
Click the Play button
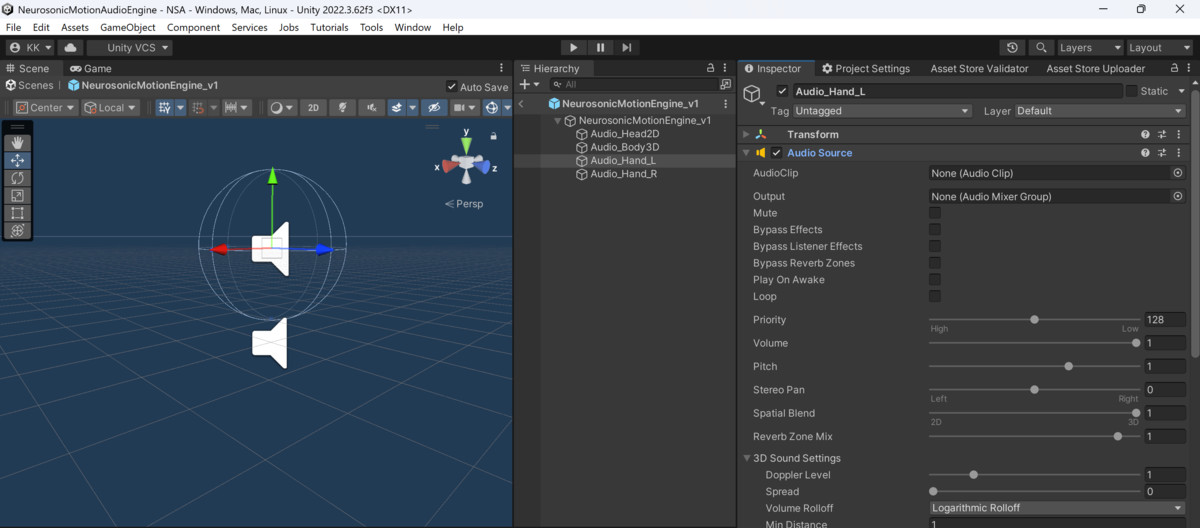click(573, 47)
